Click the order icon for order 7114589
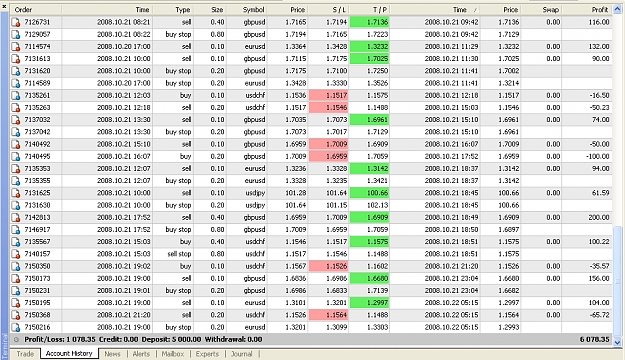The height and width of the screenshot is (360, 625). [16, 83]
